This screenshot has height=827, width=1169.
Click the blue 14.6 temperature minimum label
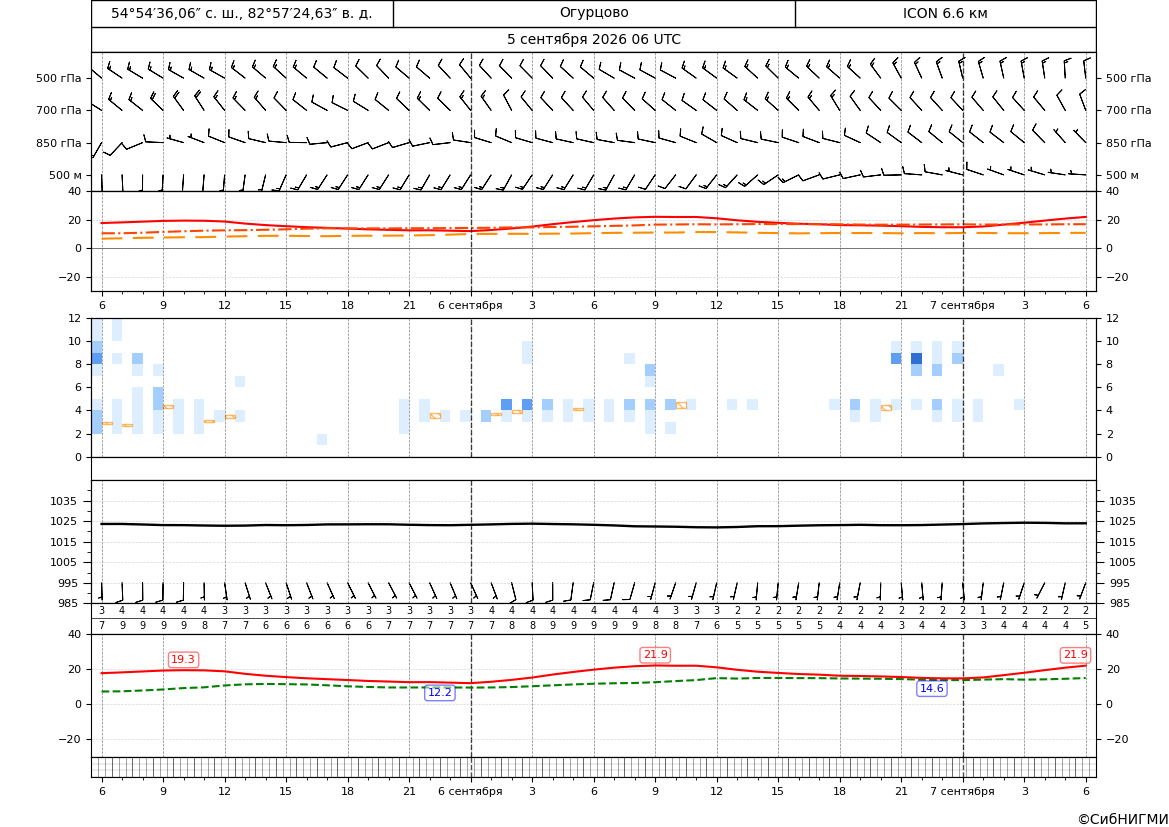tap(931, 688)
